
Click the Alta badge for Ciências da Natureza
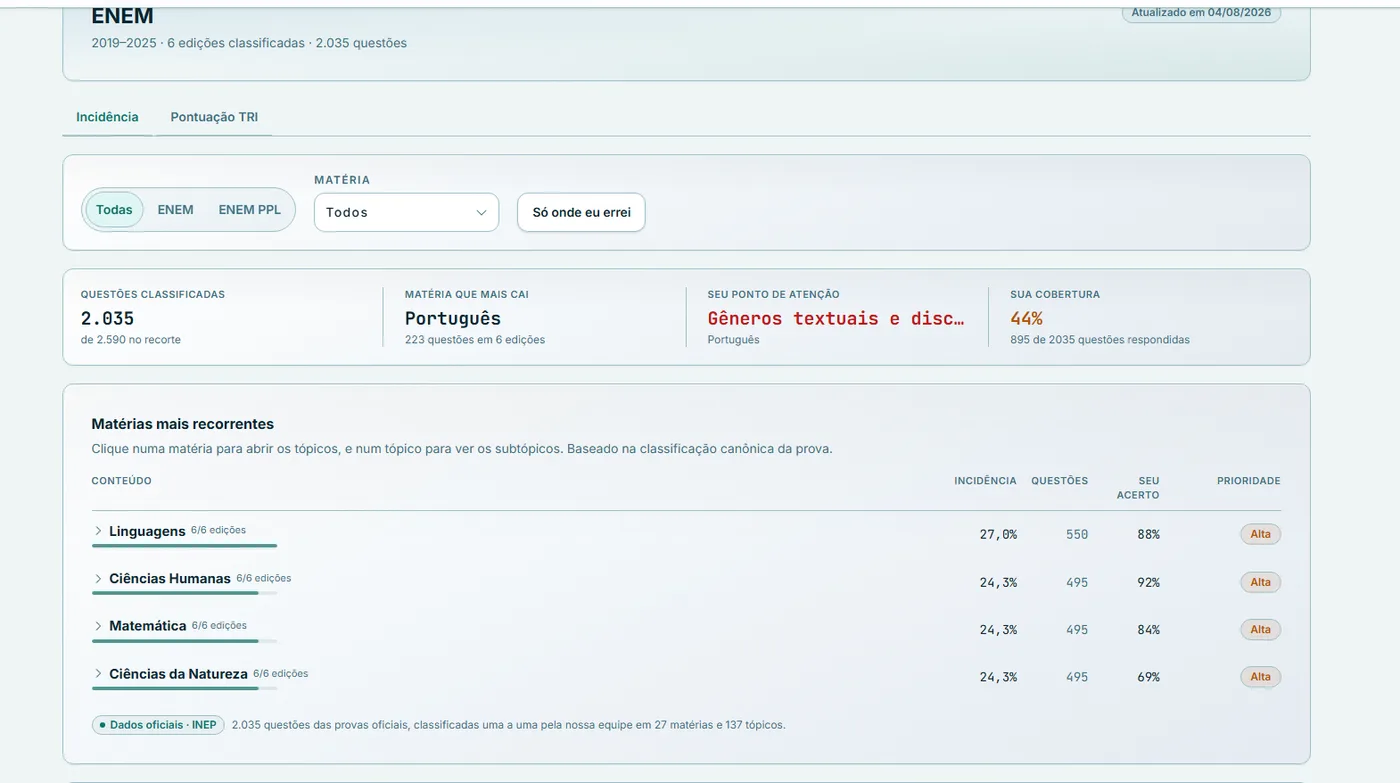point(1261,677)
